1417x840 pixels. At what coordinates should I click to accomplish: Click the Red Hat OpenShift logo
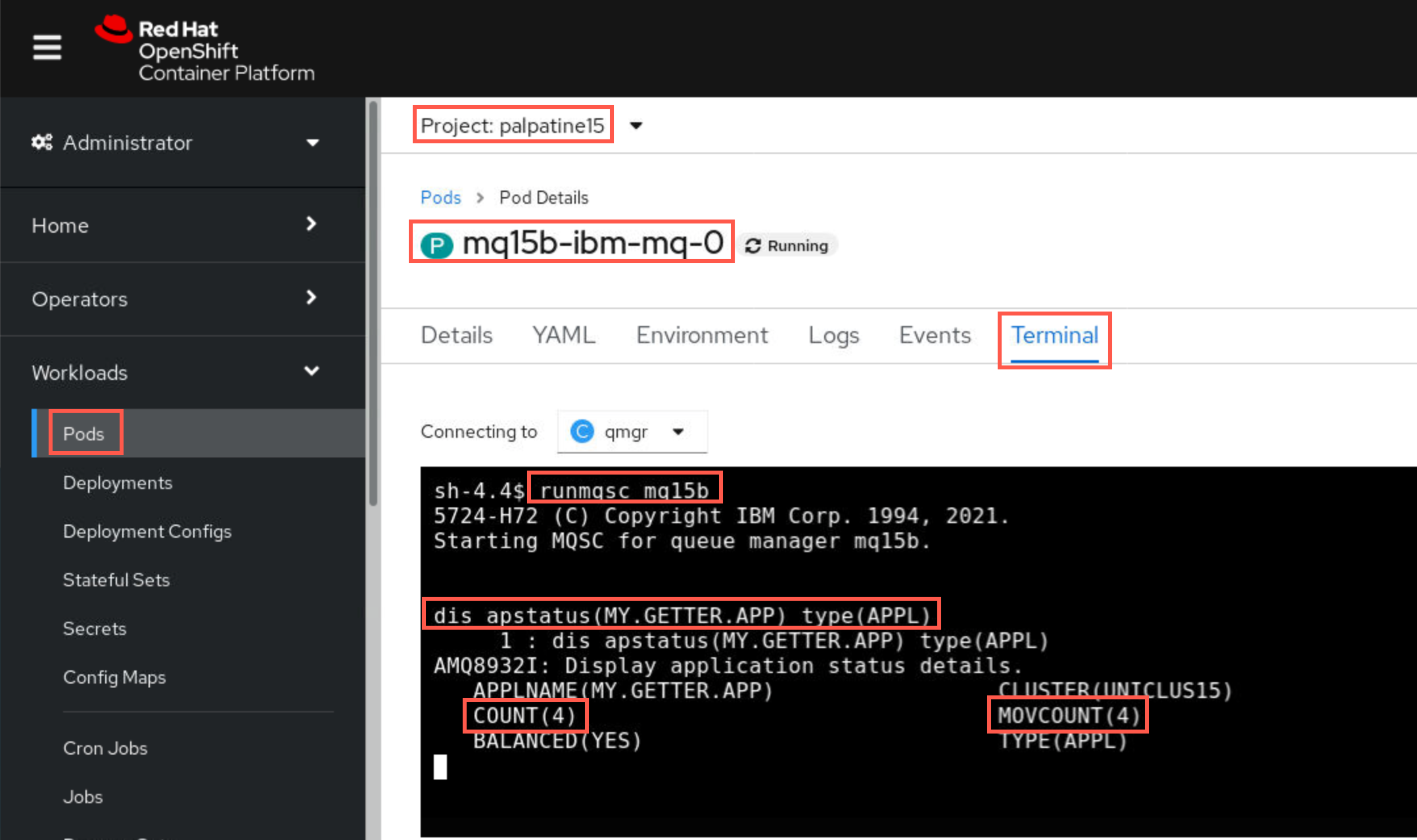coord(204,49)
